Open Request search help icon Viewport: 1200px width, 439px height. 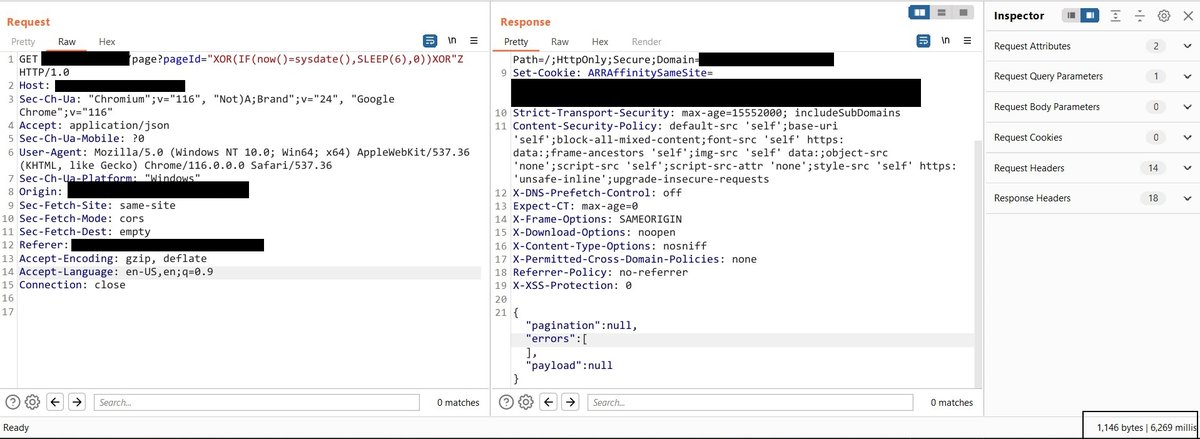(x=13, y=402)
